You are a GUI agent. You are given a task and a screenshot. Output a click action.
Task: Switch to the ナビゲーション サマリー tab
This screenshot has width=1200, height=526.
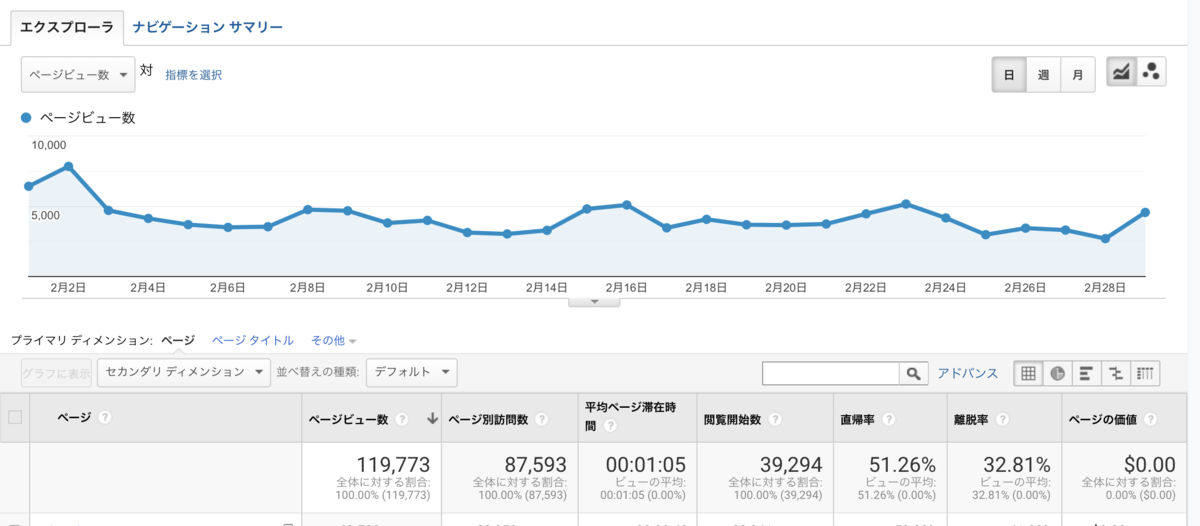[208, 27]
